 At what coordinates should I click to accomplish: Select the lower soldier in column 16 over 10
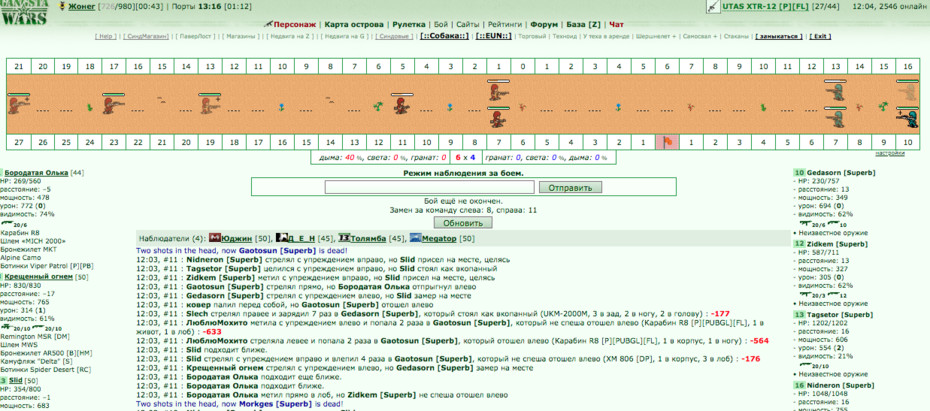(907, 119)
